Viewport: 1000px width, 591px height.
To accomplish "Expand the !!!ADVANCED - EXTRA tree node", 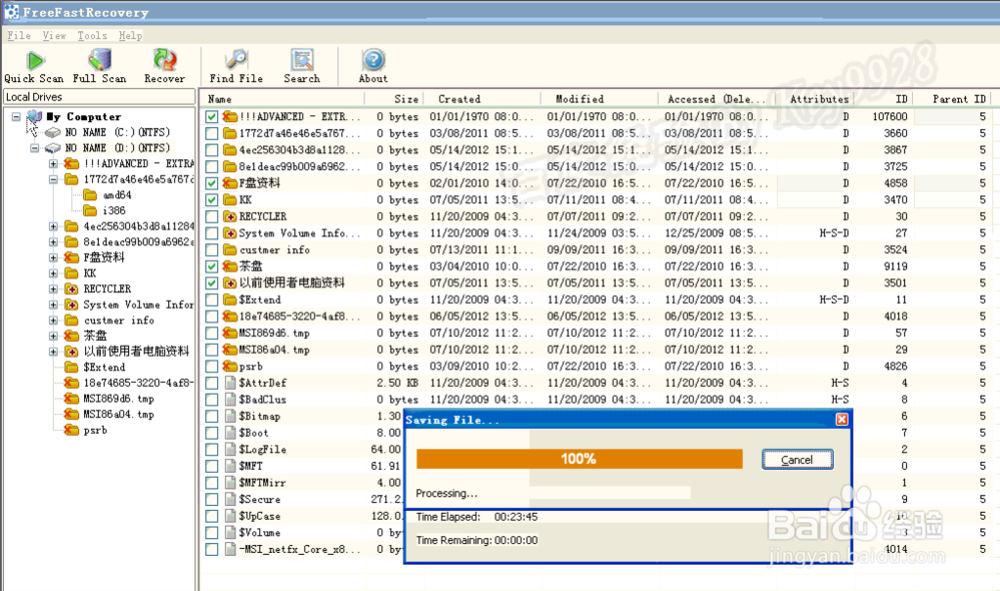I will pos(54,164).
